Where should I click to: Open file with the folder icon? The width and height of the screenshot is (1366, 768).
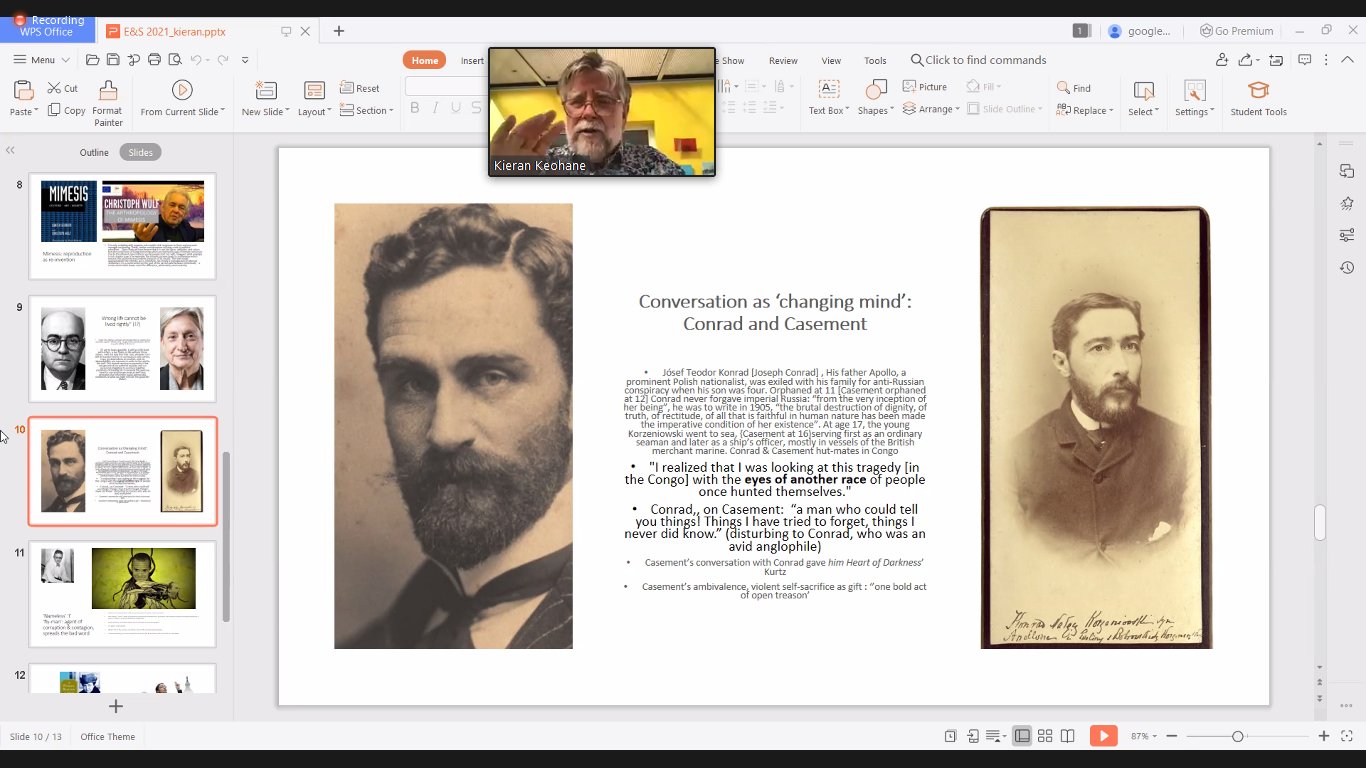click(92, 60)
